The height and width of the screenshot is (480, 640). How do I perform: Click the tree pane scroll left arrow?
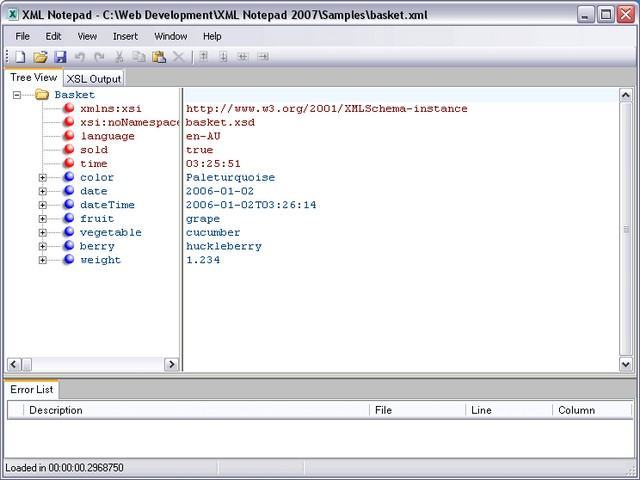14,364
